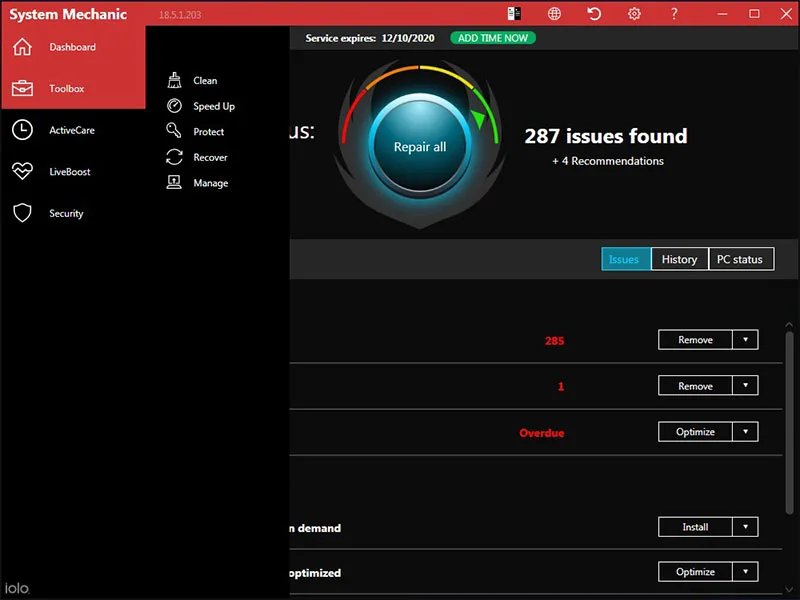Click the Speed Up gauge icon

click(174, 106)
